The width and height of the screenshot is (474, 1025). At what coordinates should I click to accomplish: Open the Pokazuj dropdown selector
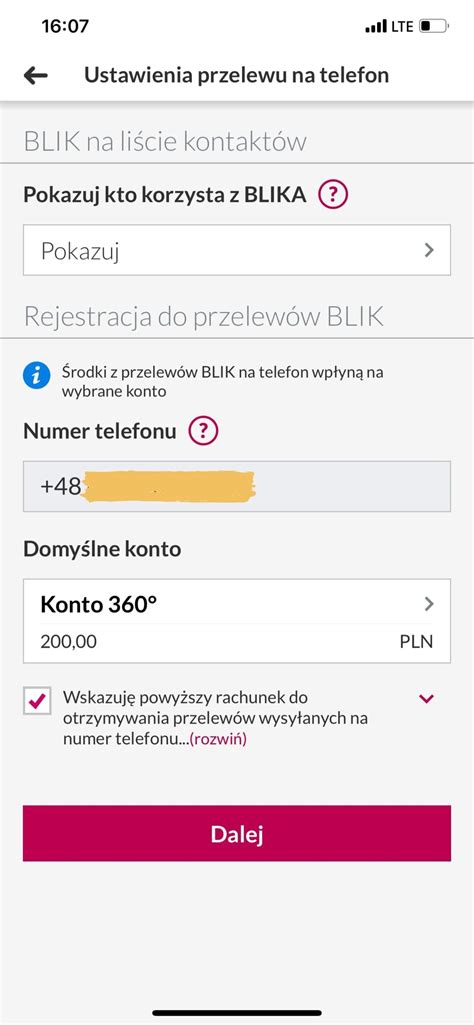[237, 250]
